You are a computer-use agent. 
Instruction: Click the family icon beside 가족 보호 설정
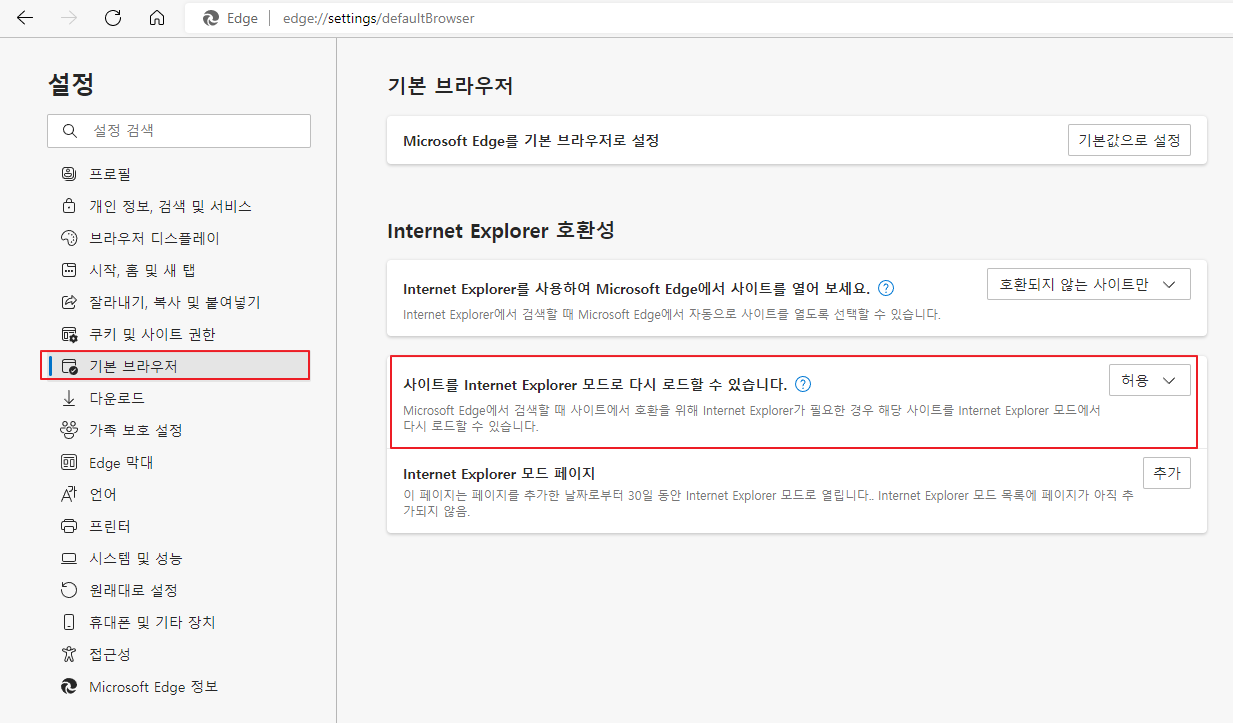click(x=69, y=430)
